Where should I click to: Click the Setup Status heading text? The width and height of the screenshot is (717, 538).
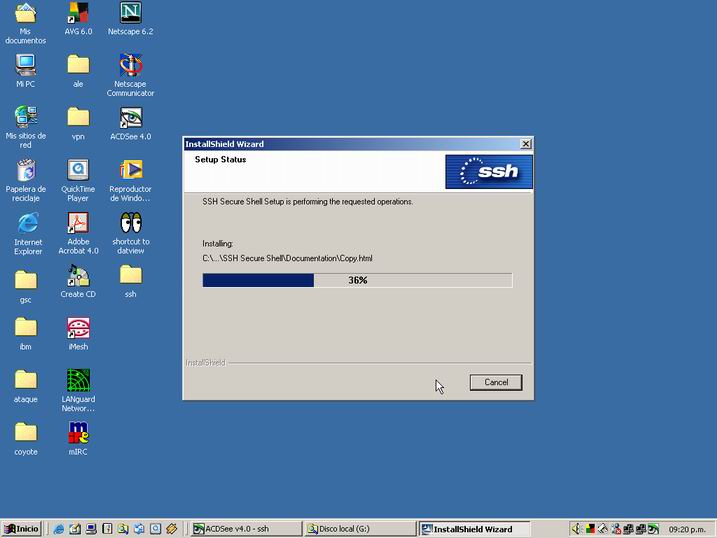(220, 160)
